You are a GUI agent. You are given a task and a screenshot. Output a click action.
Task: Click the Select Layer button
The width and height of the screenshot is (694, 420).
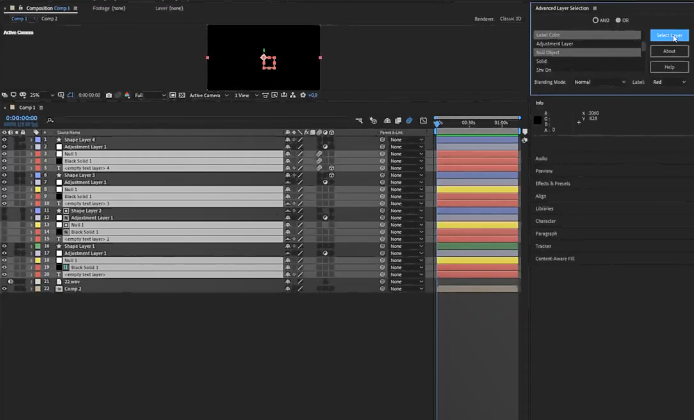(669, 35)
